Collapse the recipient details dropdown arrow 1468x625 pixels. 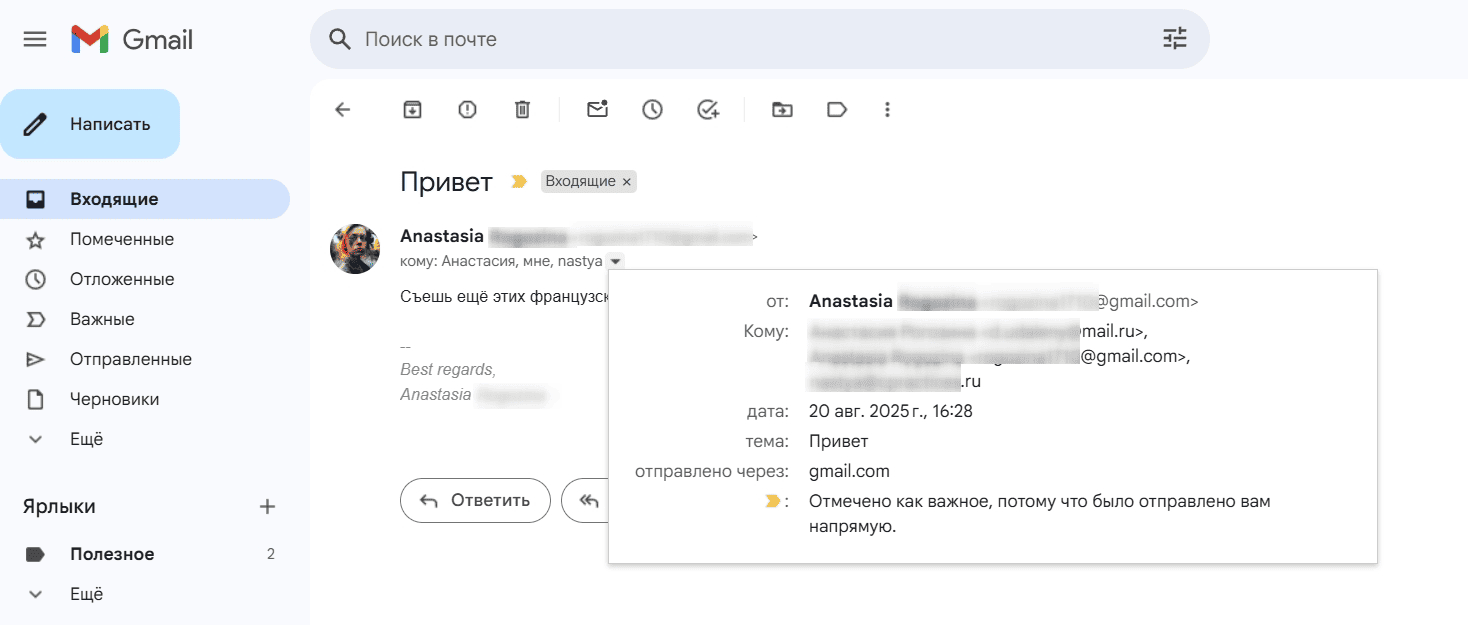click(616, 261)
